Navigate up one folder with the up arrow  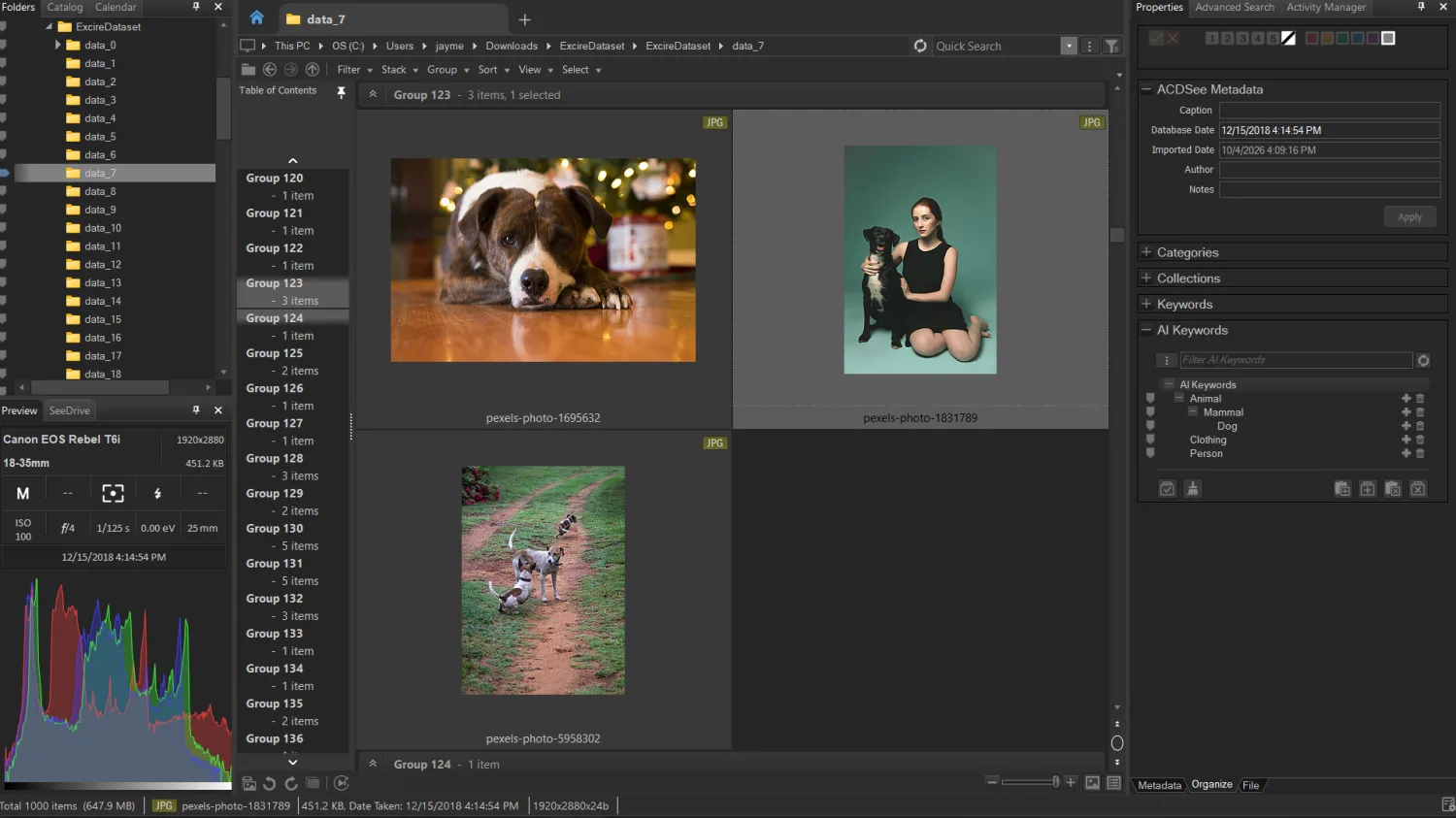click(313, 69)
